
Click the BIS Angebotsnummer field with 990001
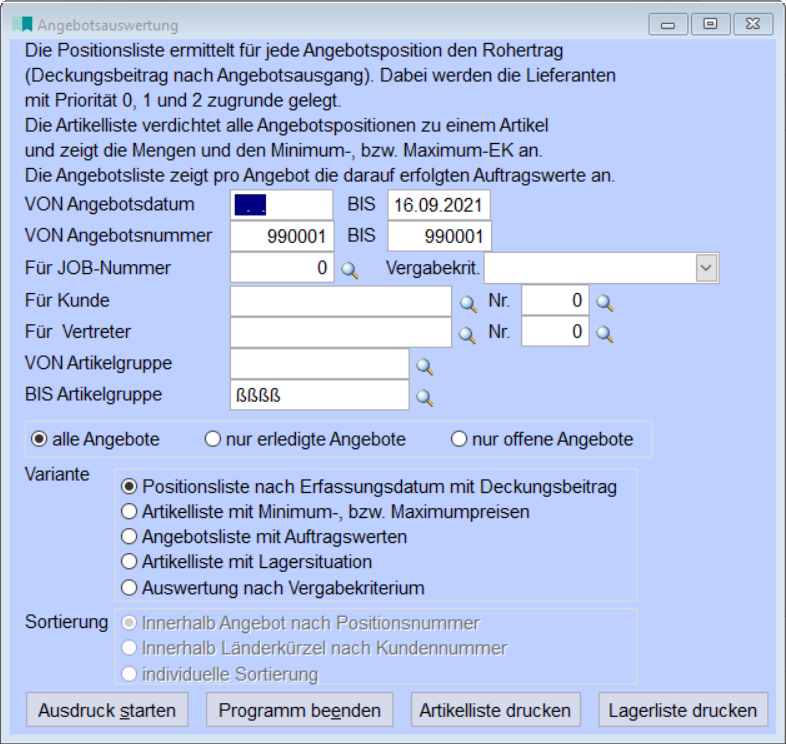click(x=440, y=236)
